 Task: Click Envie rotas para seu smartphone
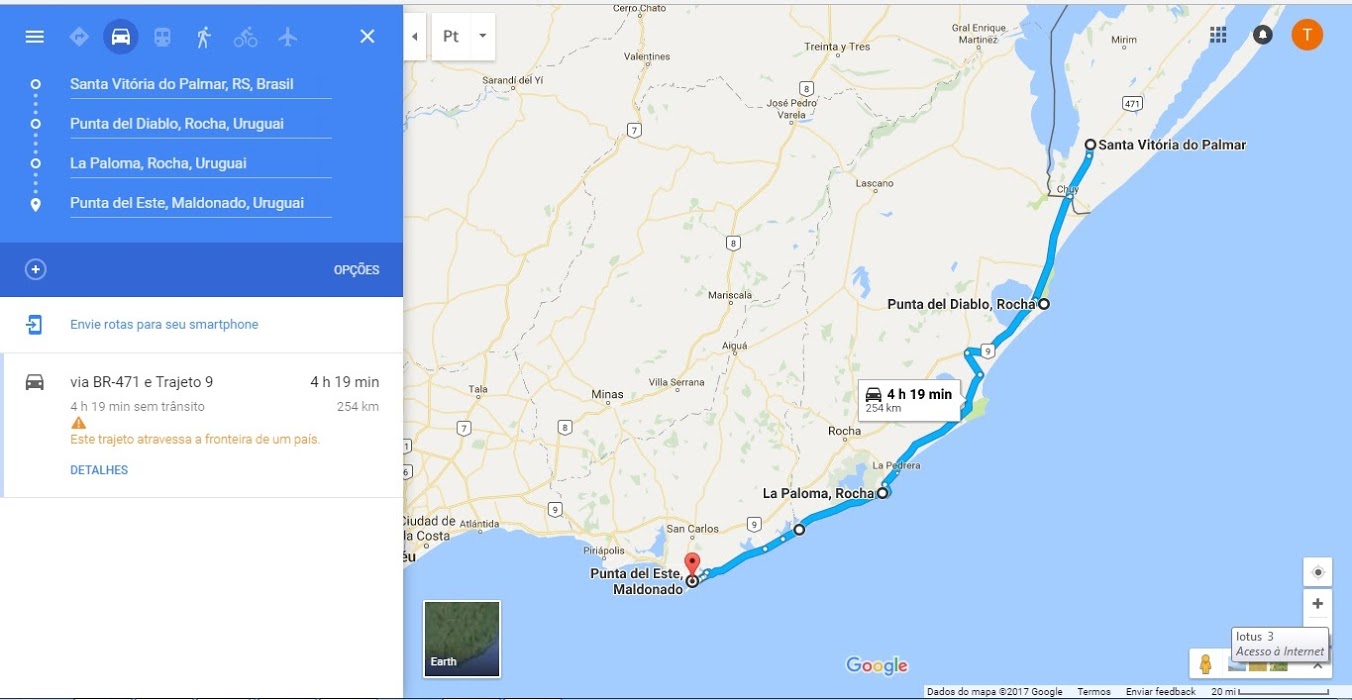[x=164, y=325]
